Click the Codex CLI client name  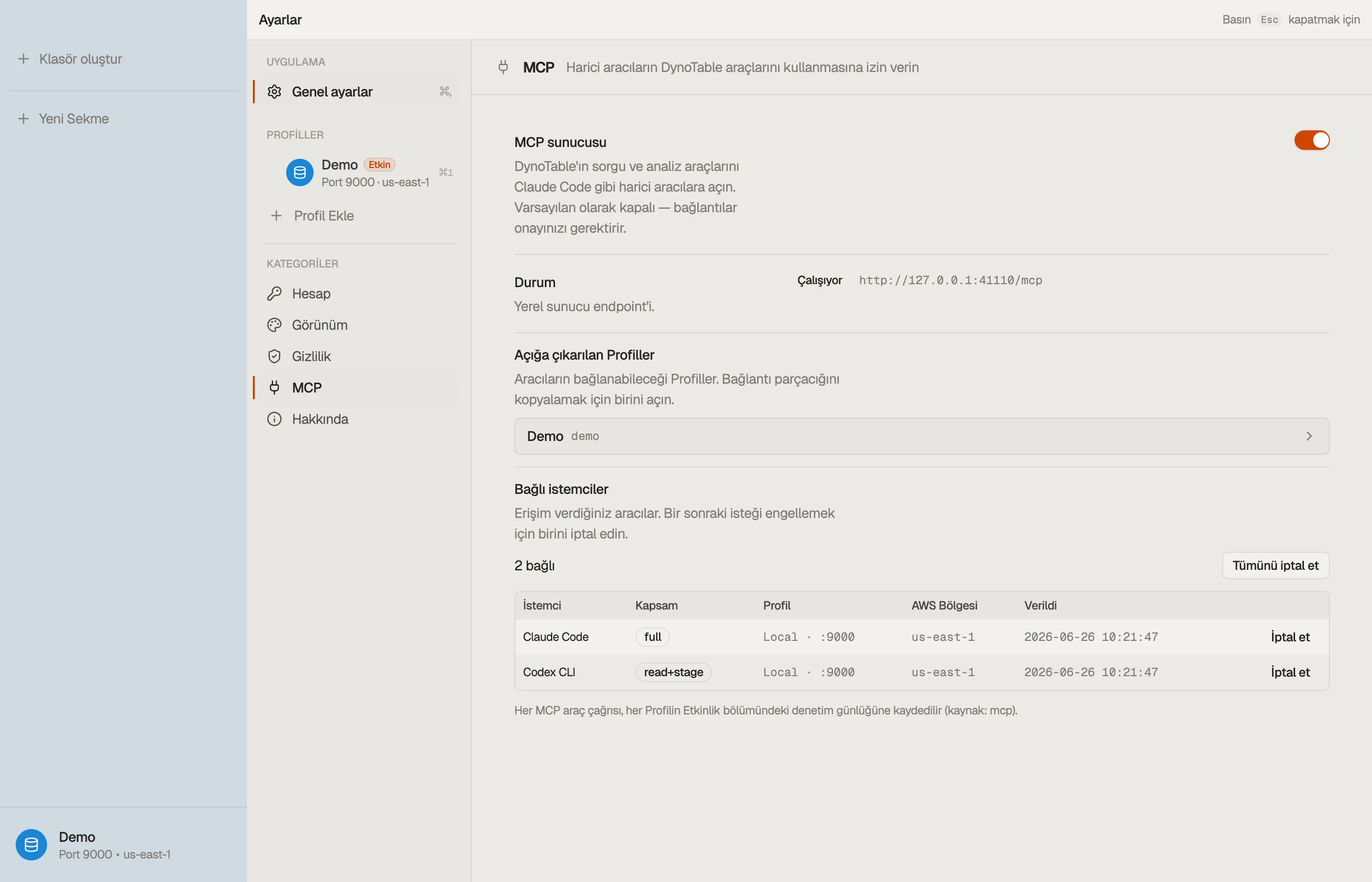(x=549, y=672)
